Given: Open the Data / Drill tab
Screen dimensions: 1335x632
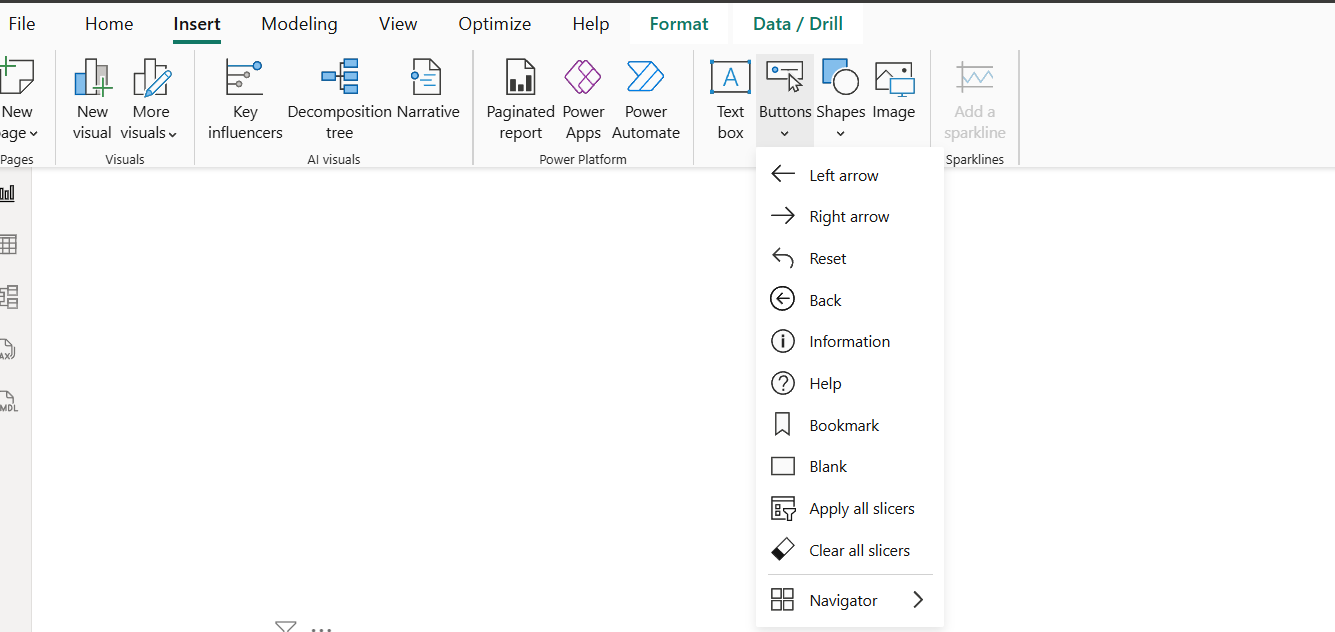Looking at the screenshot, I should click(798, 24).
